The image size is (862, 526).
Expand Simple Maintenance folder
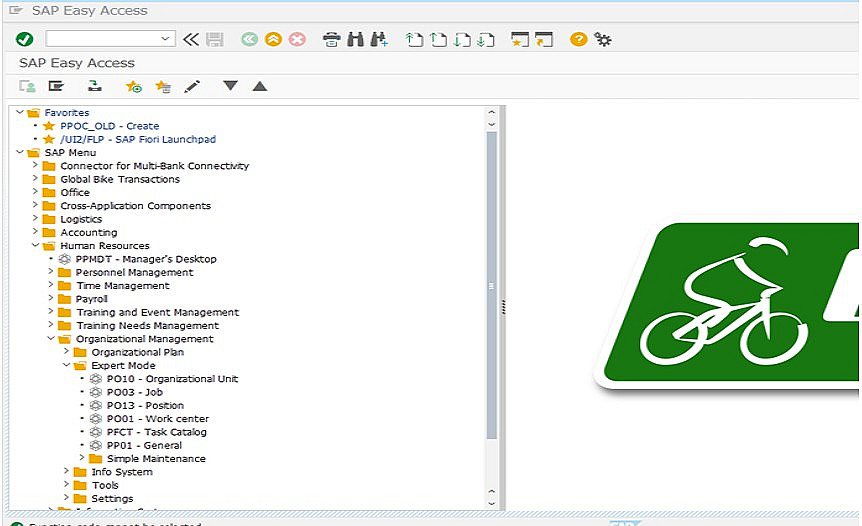point(81,458)
